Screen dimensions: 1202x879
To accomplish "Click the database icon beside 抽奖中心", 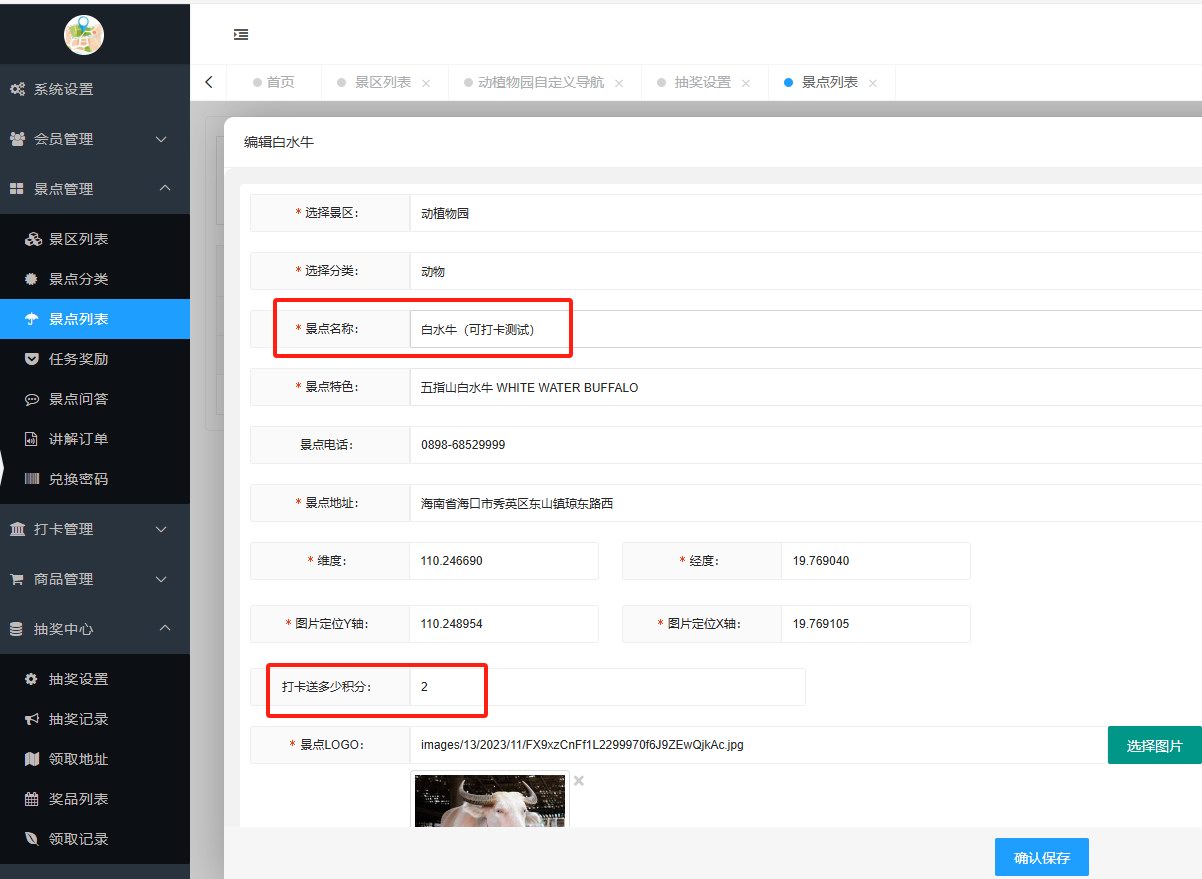I will [x=17, y=629].
